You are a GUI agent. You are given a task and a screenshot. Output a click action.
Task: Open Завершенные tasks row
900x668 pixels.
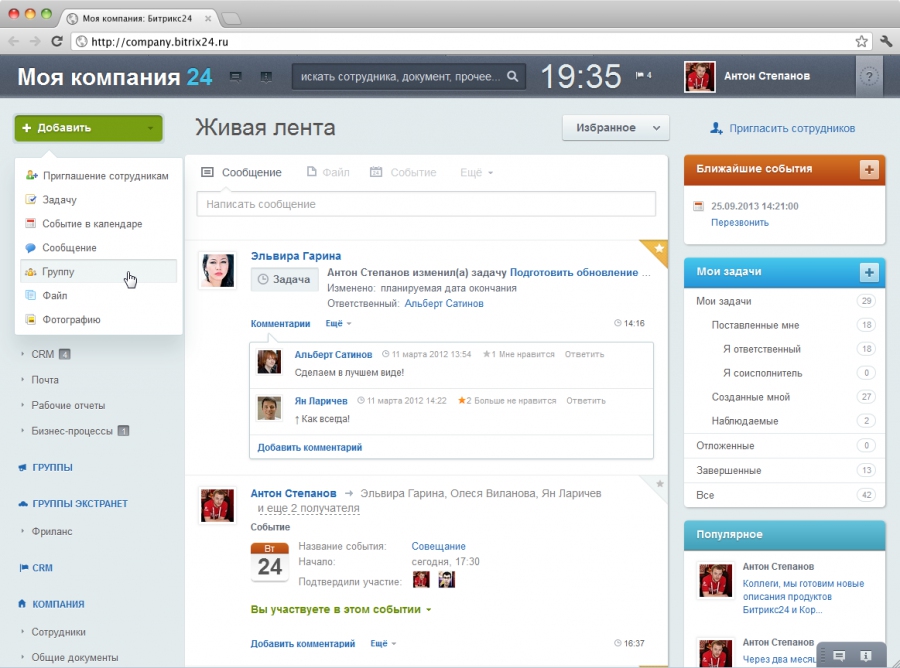point(785,471)
